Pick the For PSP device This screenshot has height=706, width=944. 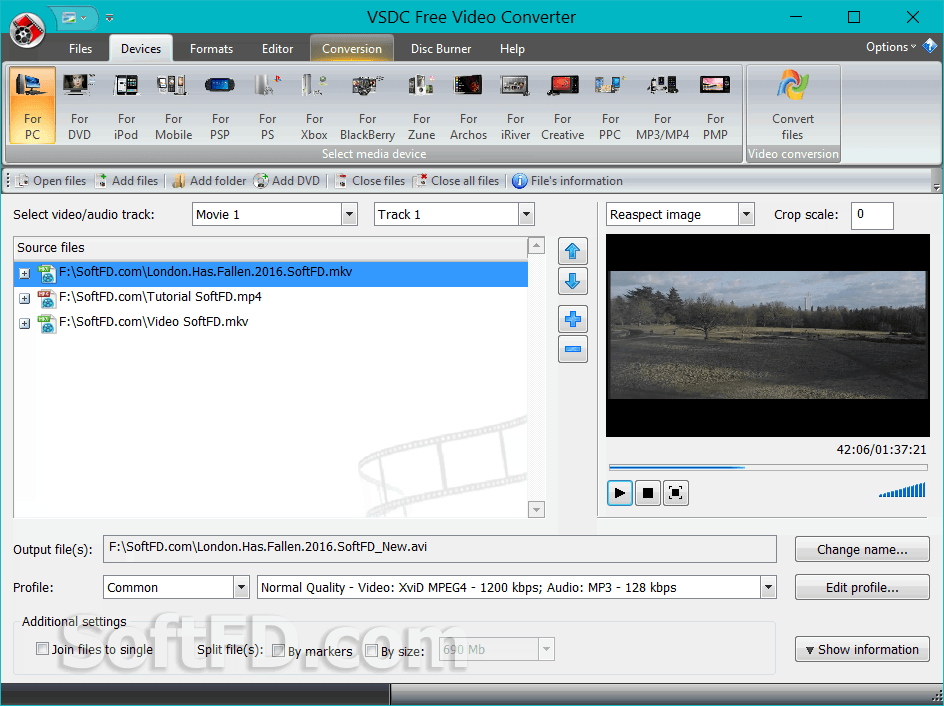click(x=220, y=105)
